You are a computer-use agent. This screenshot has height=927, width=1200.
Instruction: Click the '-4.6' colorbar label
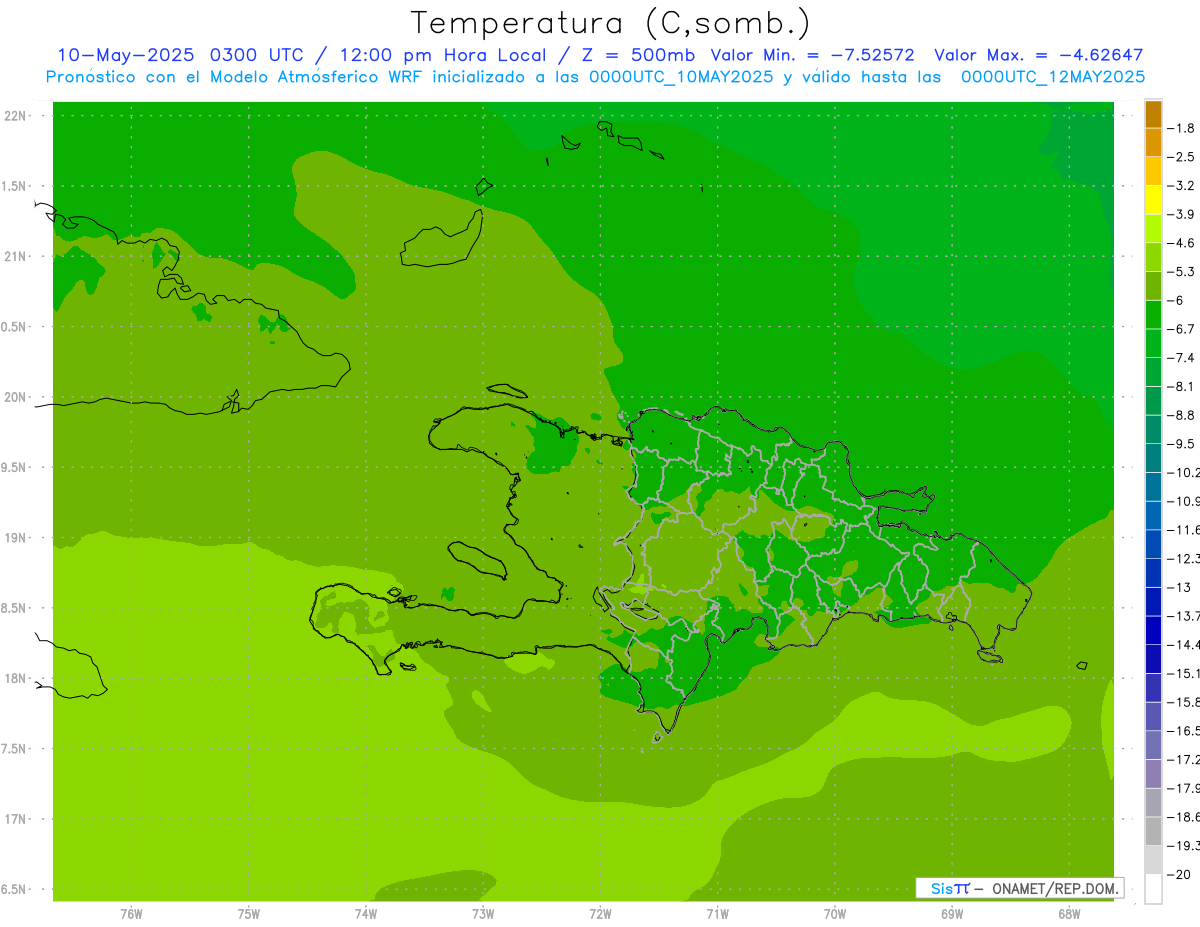click(x=1182, y=243)
